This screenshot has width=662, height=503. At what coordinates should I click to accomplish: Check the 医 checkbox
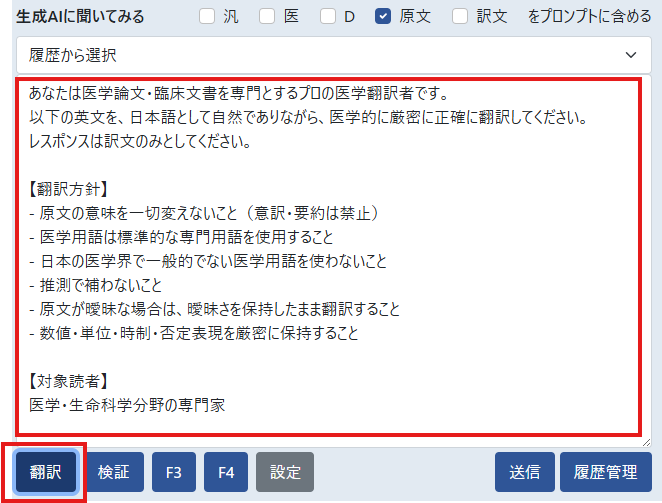click(267, 16)
